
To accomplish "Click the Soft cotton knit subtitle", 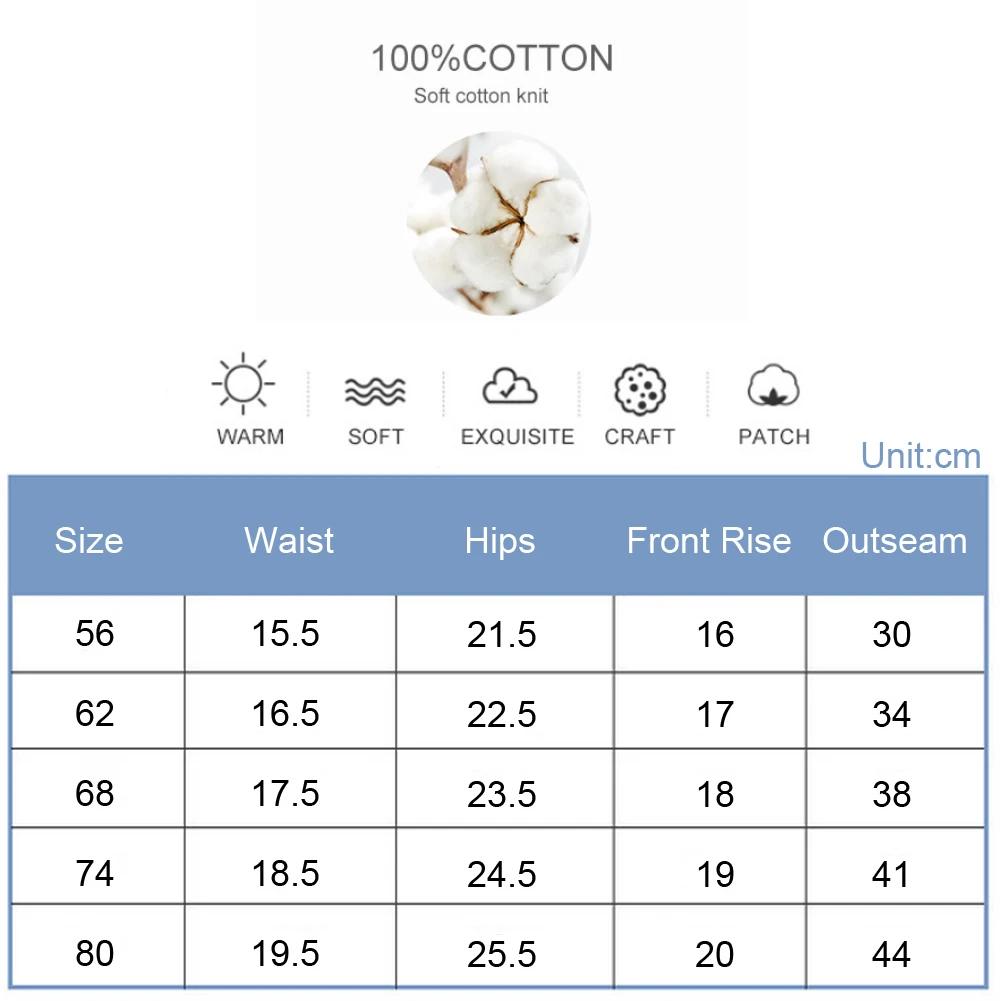I will tap(481, 97).
